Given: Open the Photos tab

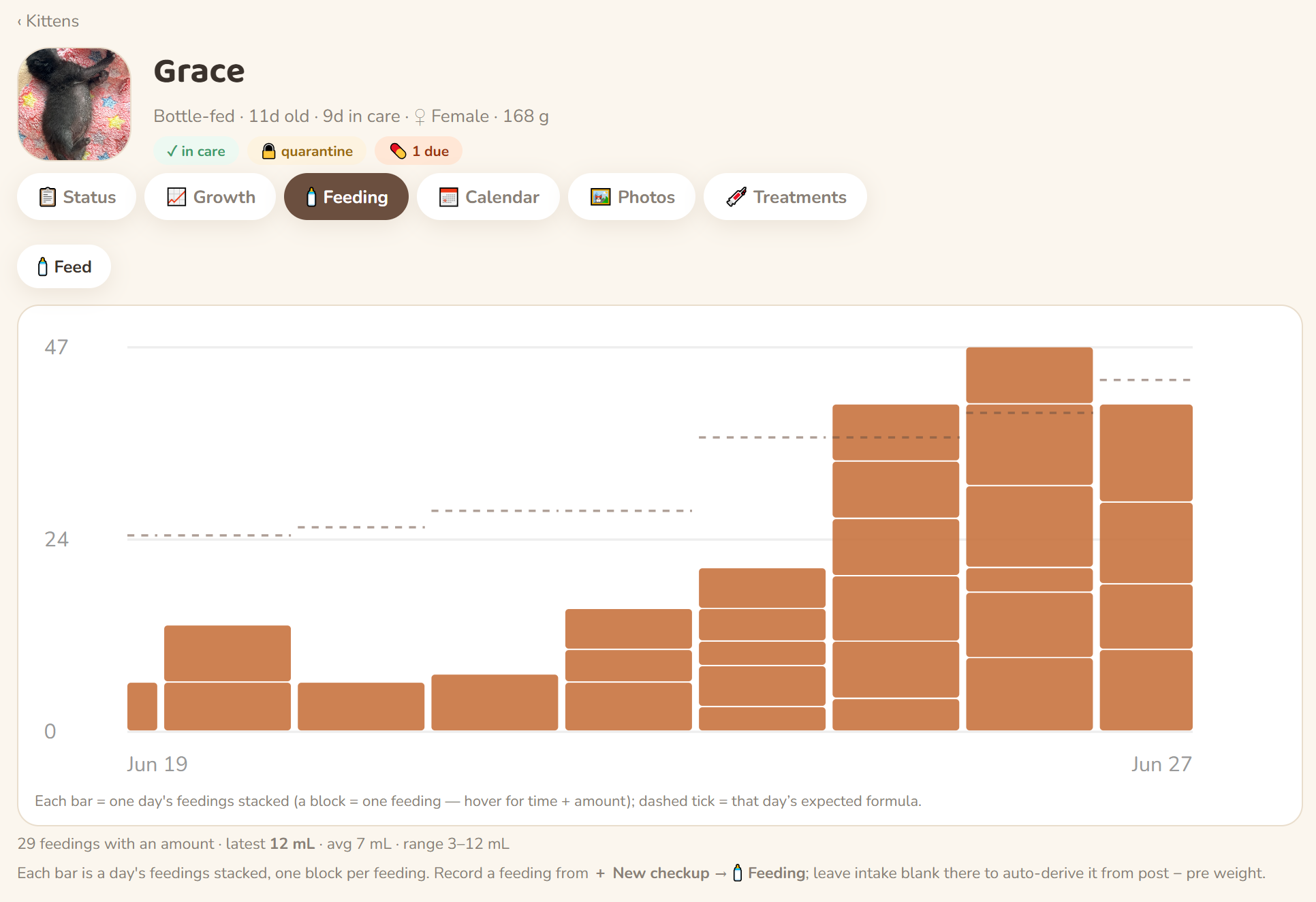Looking at the screenshot, I should [631, 197].
